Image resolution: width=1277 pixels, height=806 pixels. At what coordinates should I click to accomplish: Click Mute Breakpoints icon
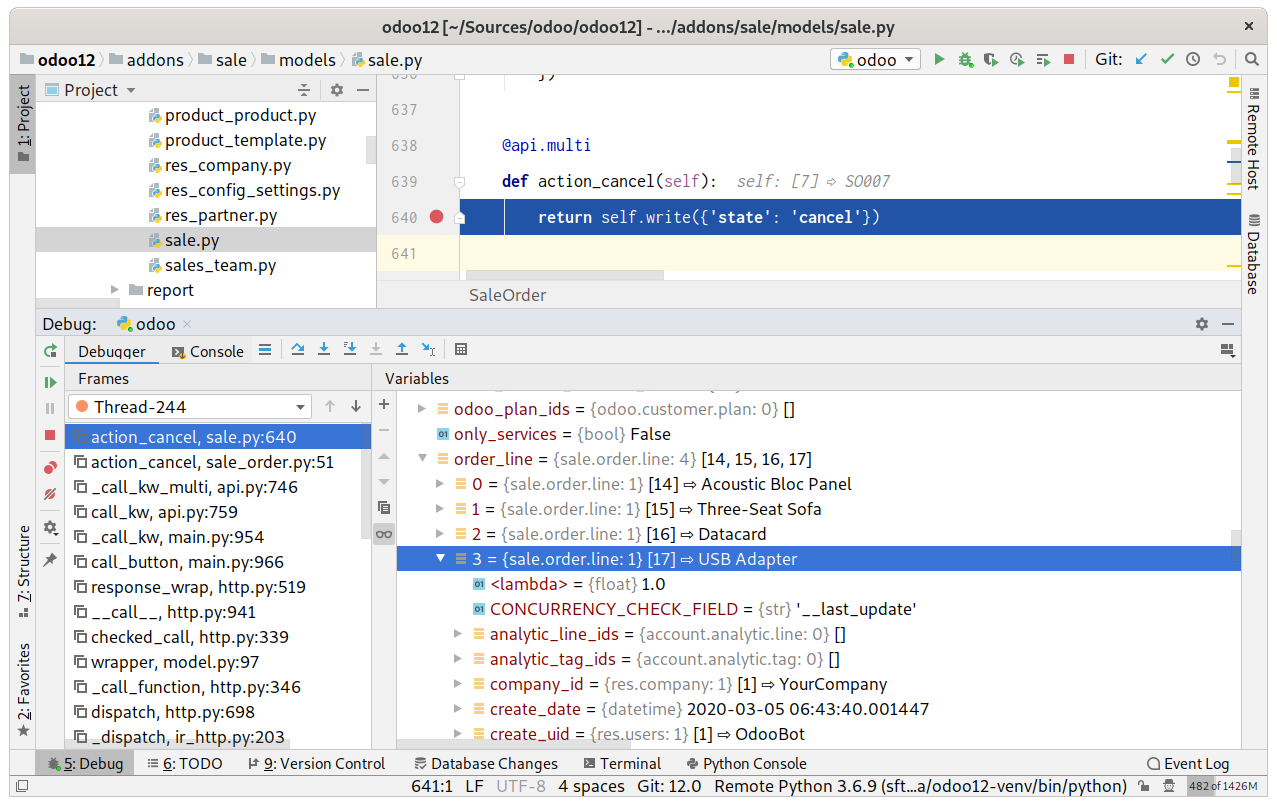coord(50,494)
